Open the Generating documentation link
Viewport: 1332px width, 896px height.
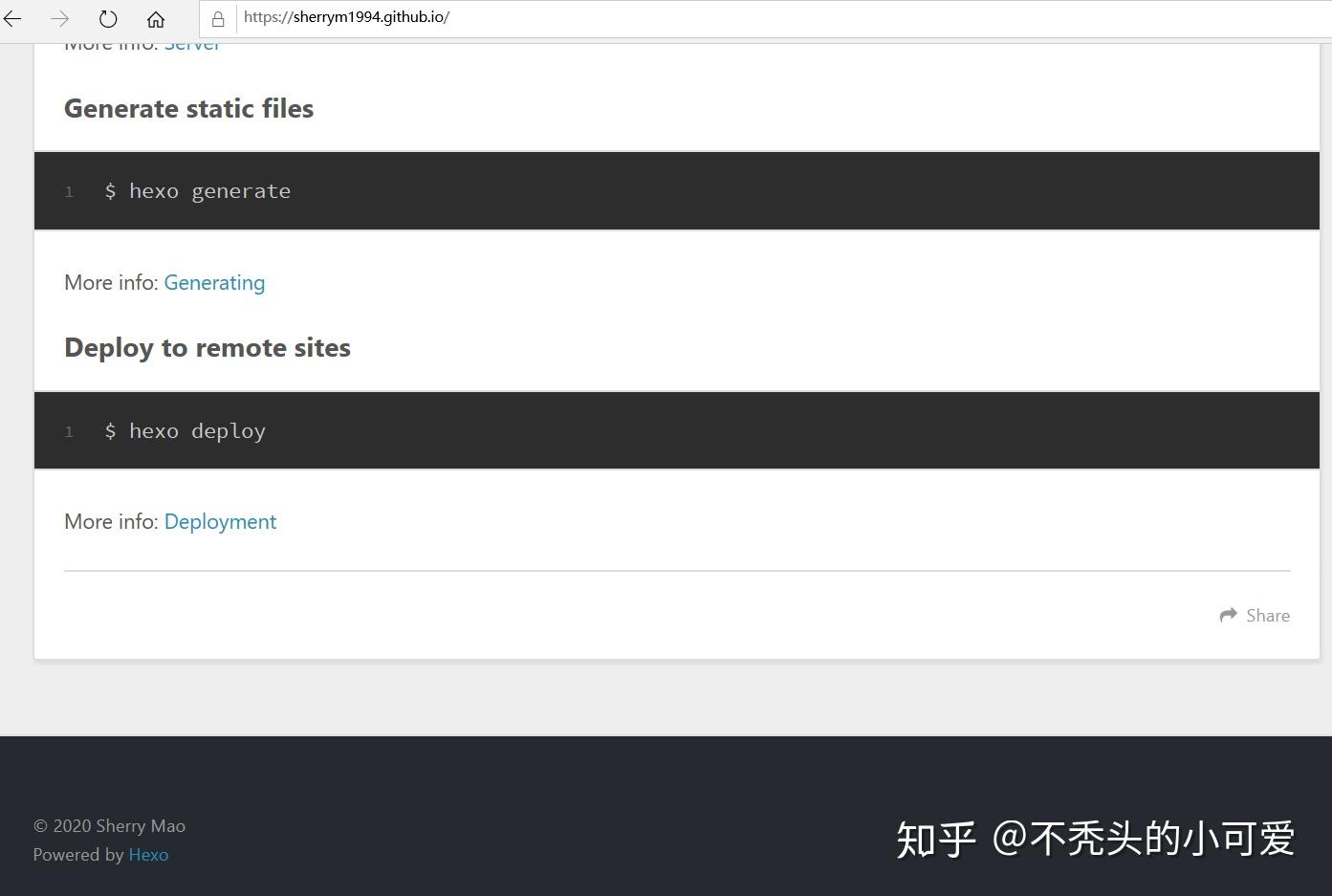coord(214,282)
